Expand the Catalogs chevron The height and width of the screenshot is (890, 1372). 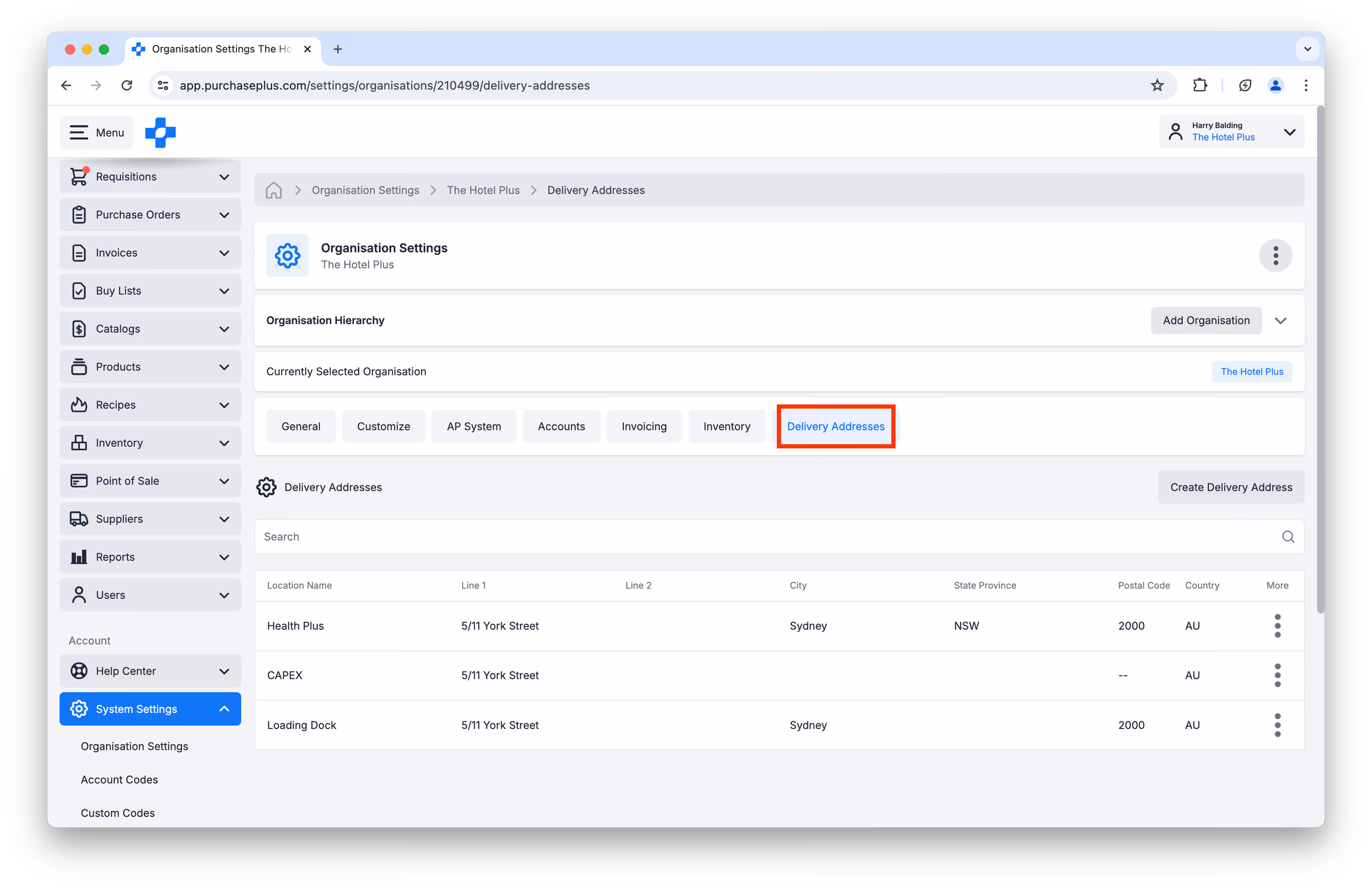point(224,329)
